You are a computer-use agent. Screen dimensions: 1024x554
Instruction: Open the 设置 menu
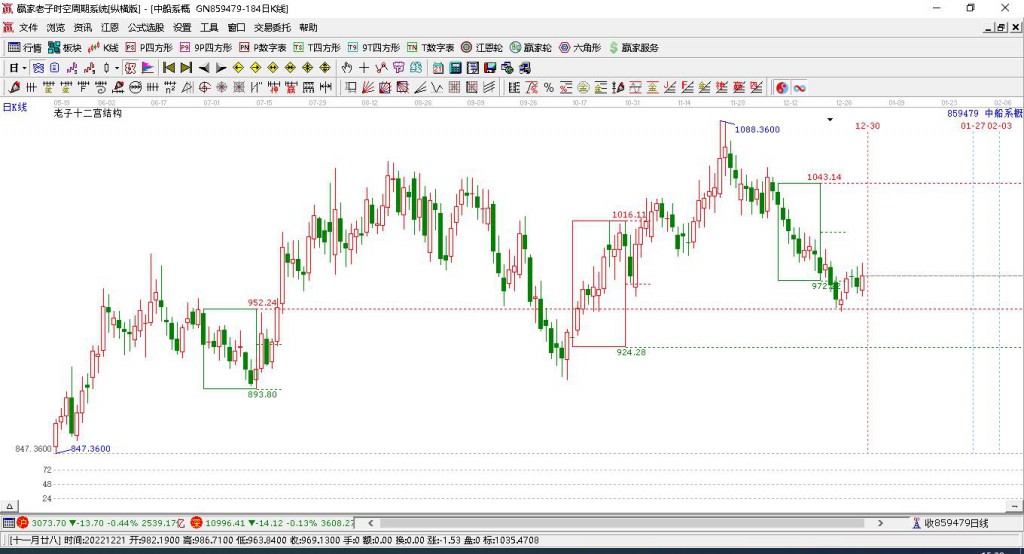[182, 27]
